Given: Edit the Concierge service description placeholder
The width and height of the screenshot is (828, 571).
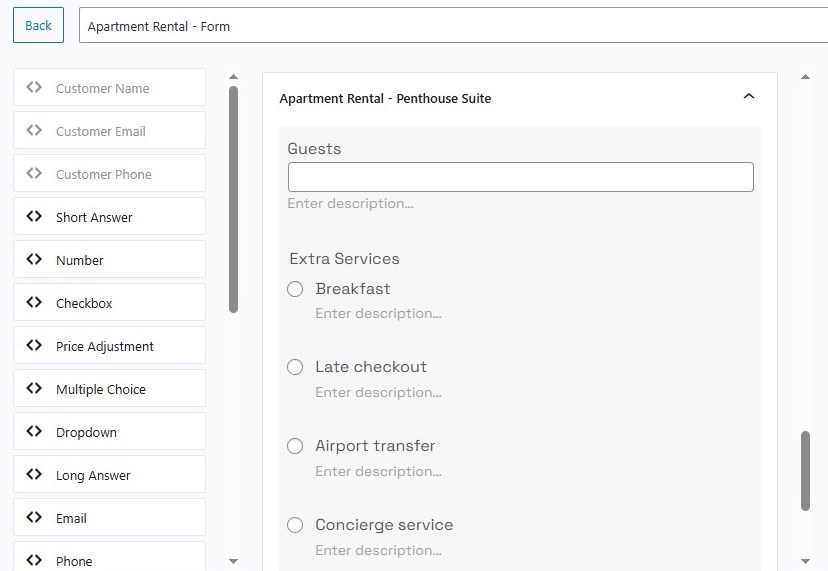Looking at the screenshot, I should click(379, 550).
